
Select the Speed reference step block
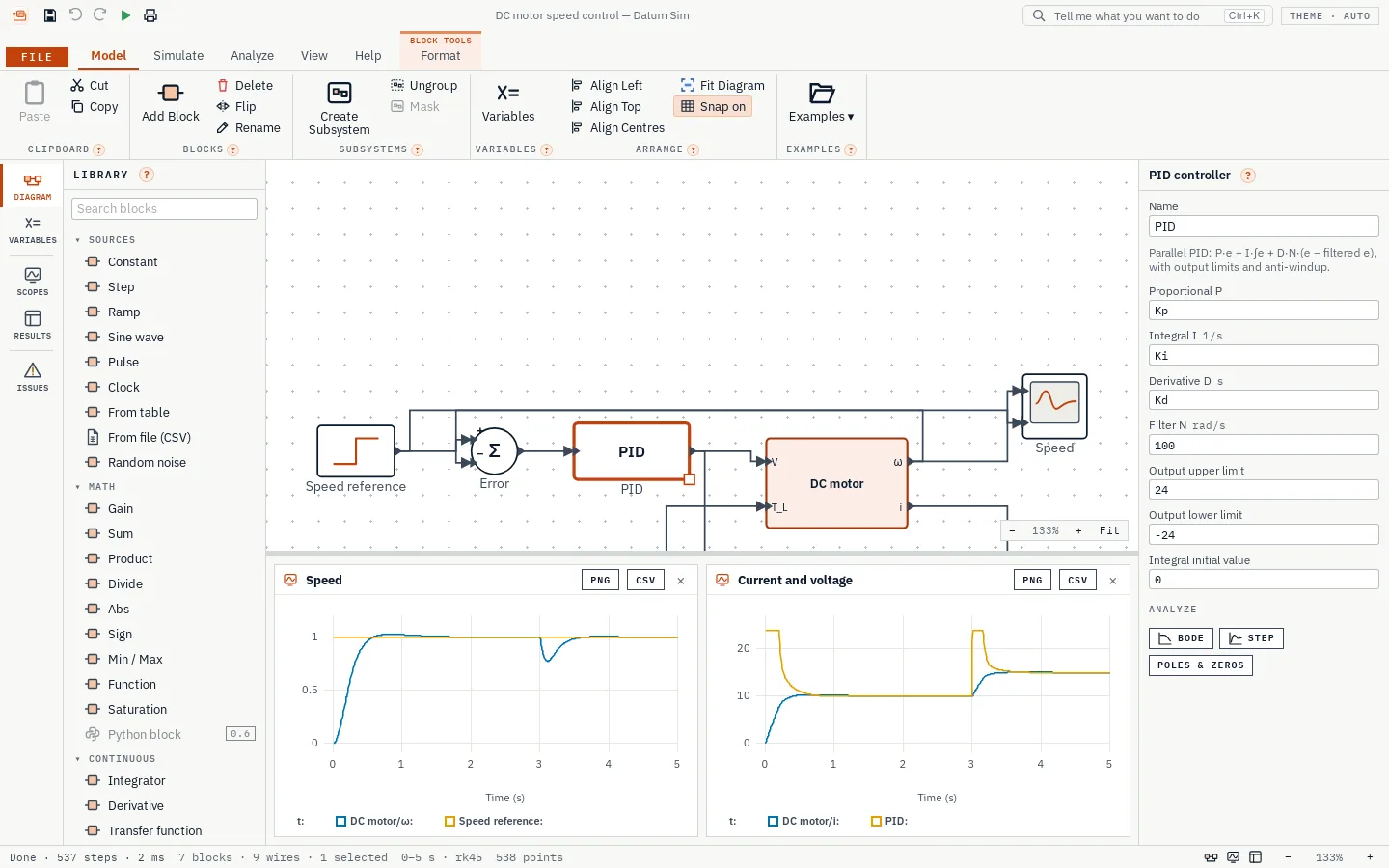(356, 450)
